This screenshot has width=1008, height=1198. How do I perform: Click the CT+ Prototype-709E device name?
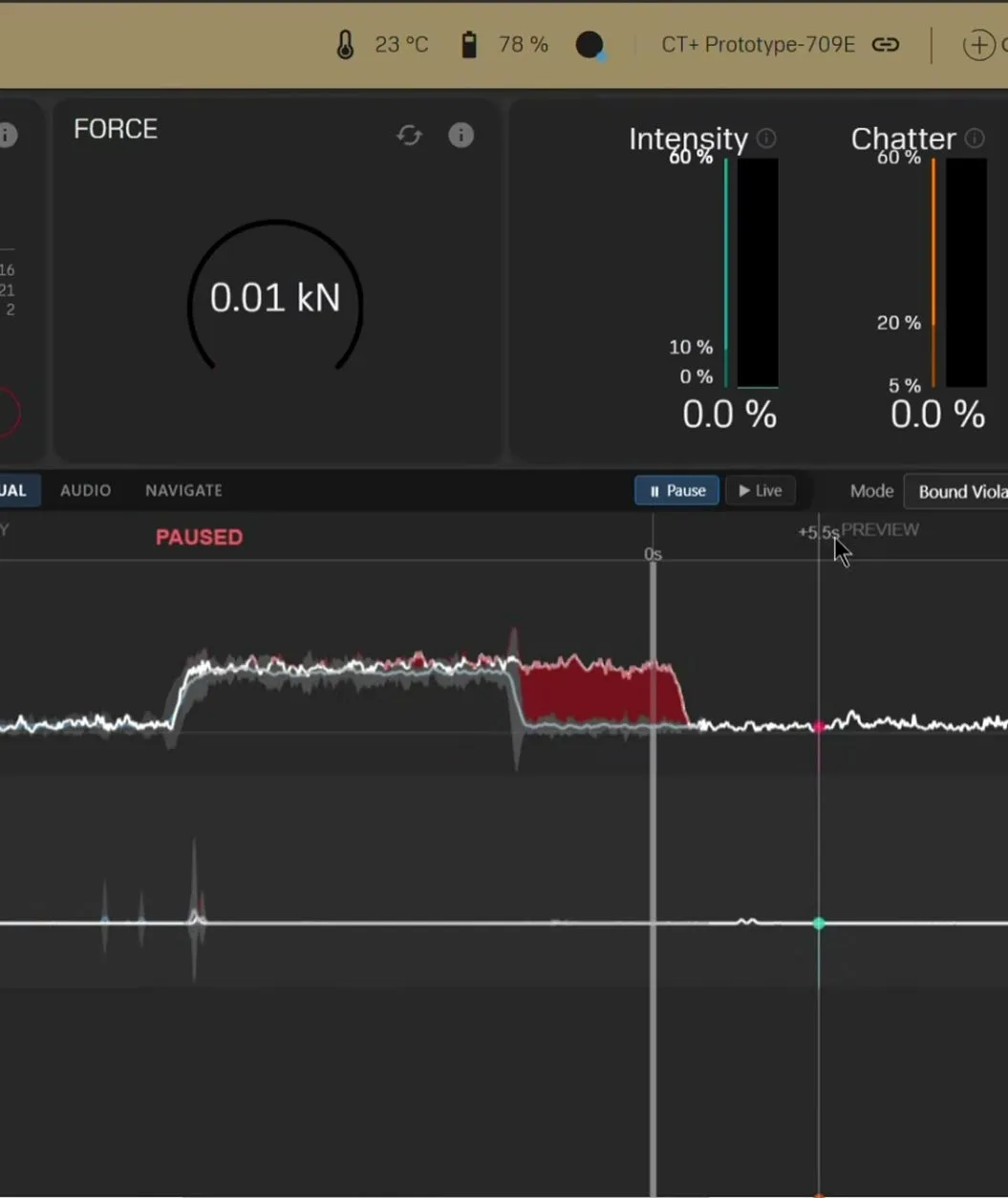tap(758, 45)
